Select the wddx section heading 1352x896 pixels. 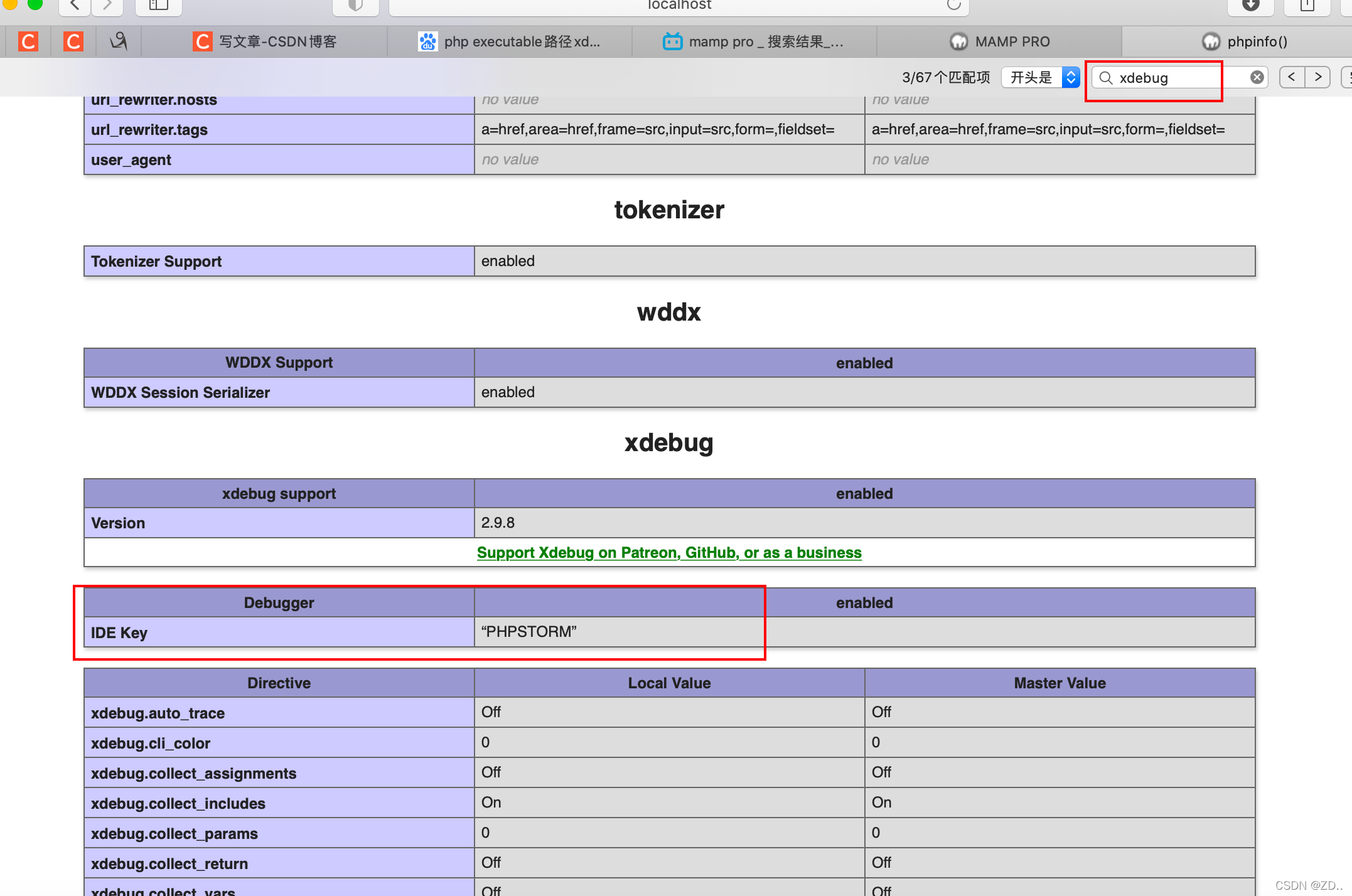click(x=669, y=312)
